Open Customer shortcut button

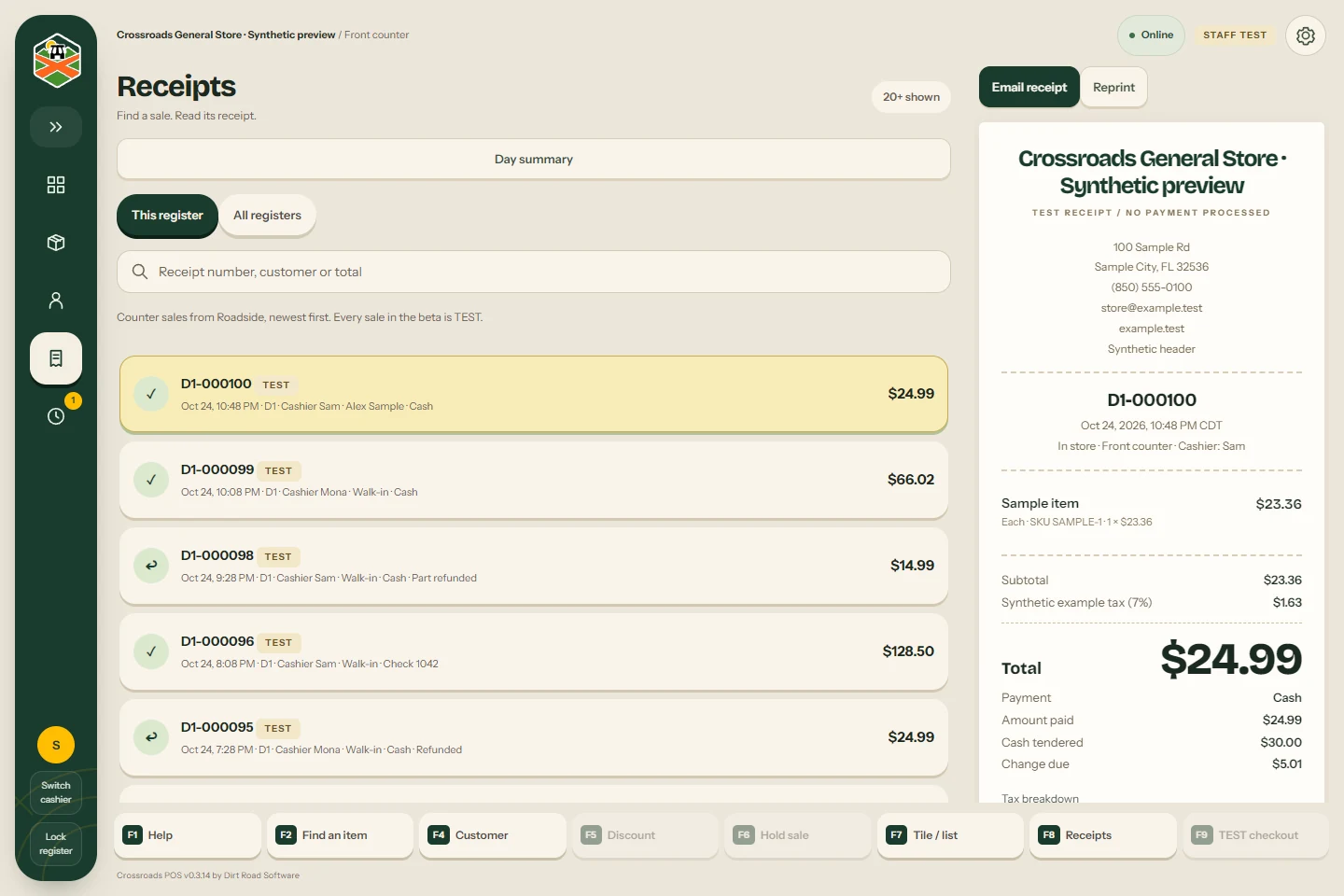493,835
